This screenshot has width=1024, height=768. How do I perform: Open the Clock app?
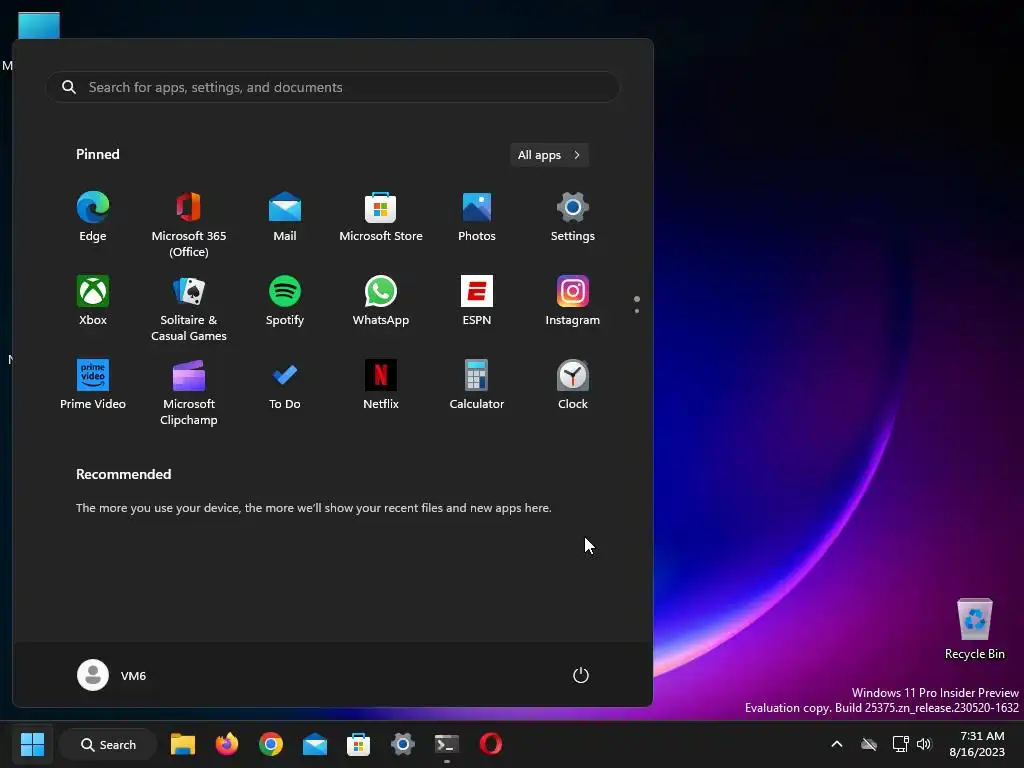[x=573, y=385]
